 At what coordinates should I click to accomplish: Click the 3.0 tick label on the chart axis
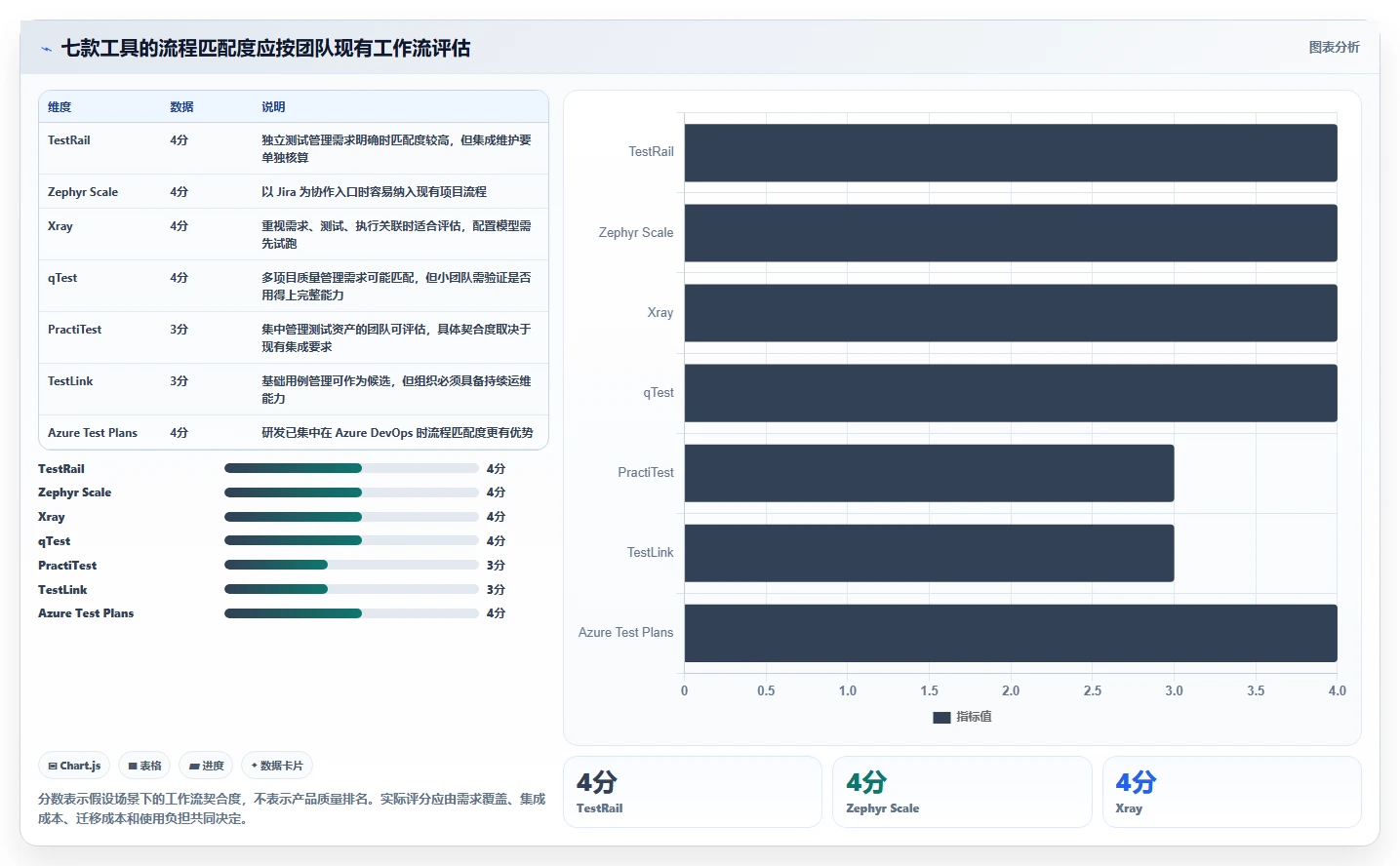[x=1174, y=690]
